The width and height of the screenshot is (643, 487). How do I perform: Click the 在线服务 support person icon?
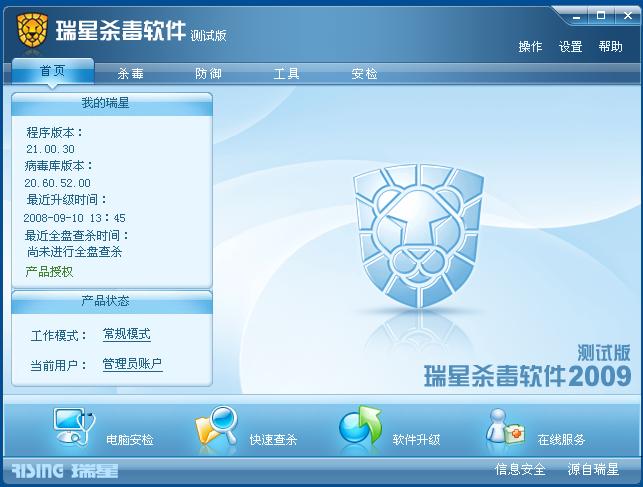(x=506, y=426)
